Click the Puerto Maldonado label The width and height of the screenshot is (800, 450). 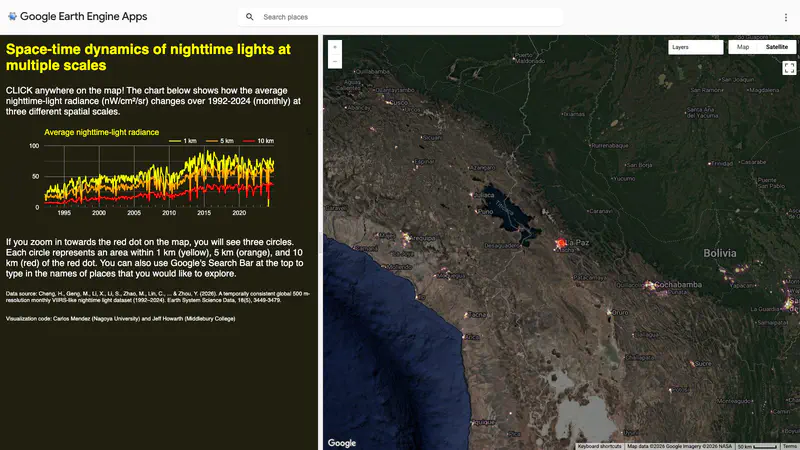[x=530, y=58]
